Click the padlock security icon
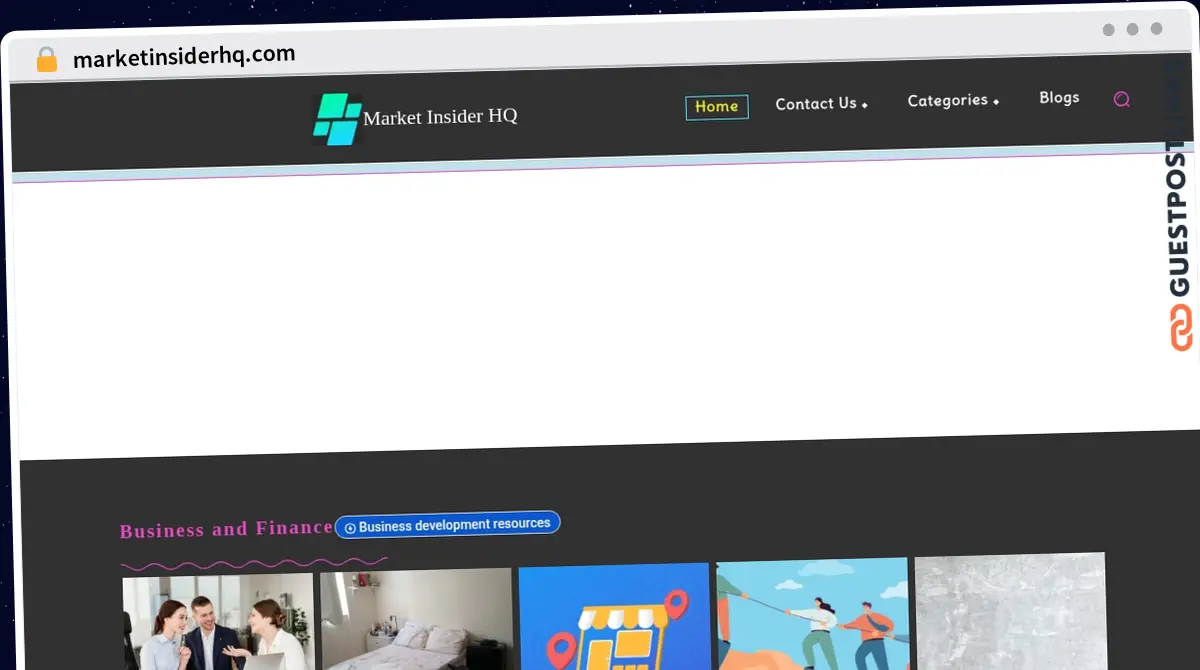Viewport: 1200px width, 670px height. click(46, 60)
